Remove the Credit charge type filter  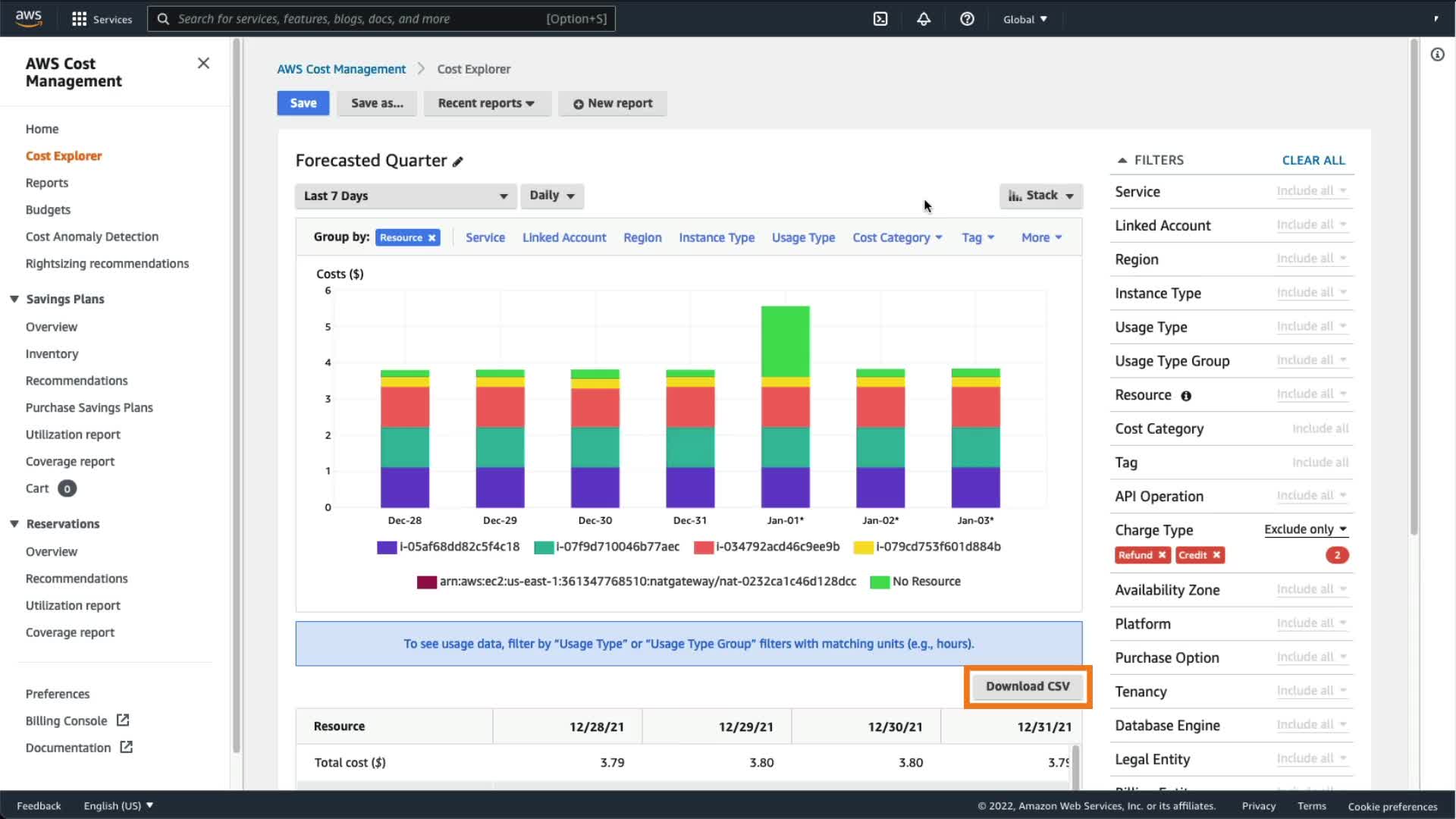1216,555
